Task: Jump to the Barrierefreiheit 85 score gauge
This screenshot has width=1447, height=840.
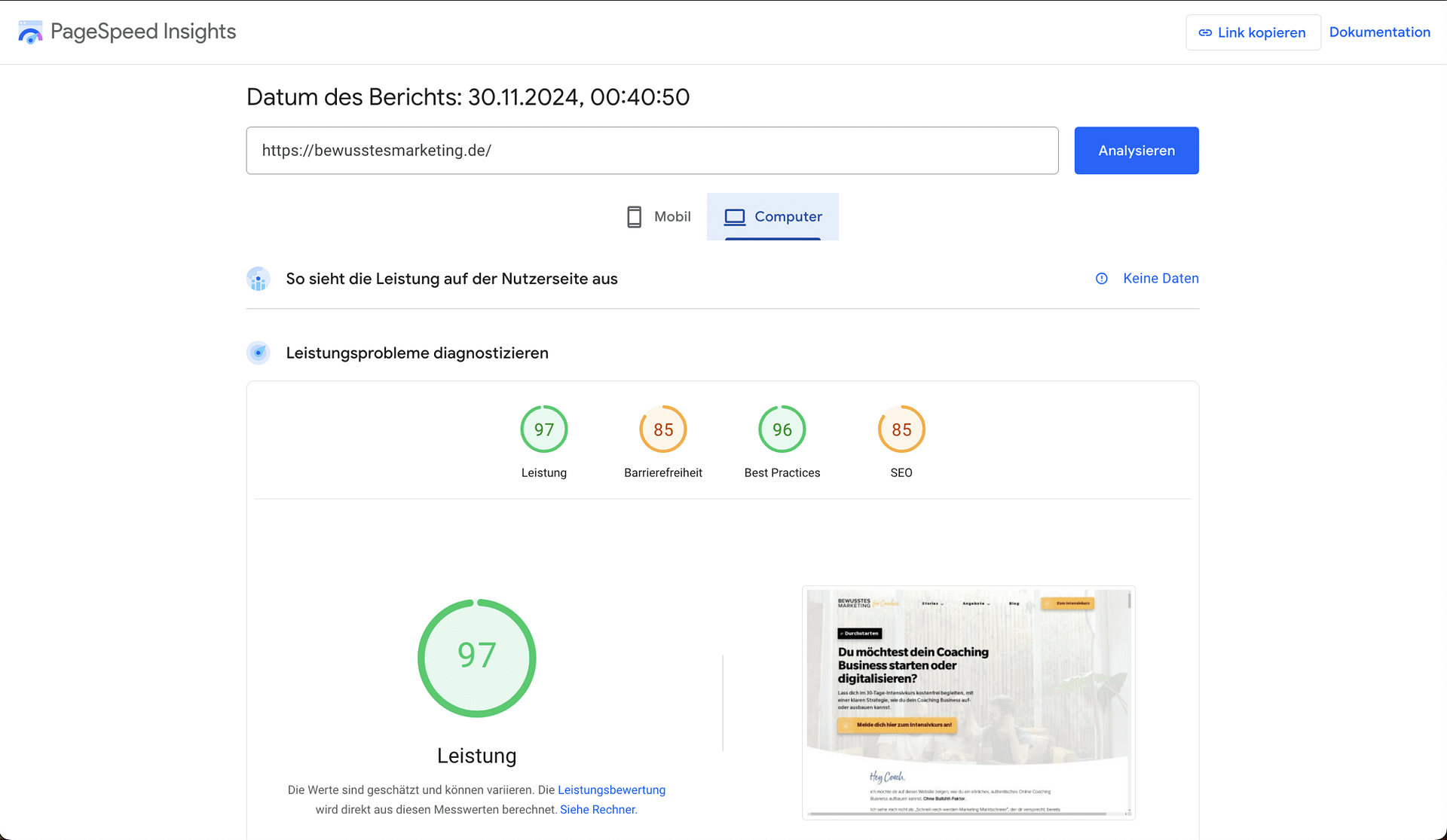Action: click(x=662, y=429)
